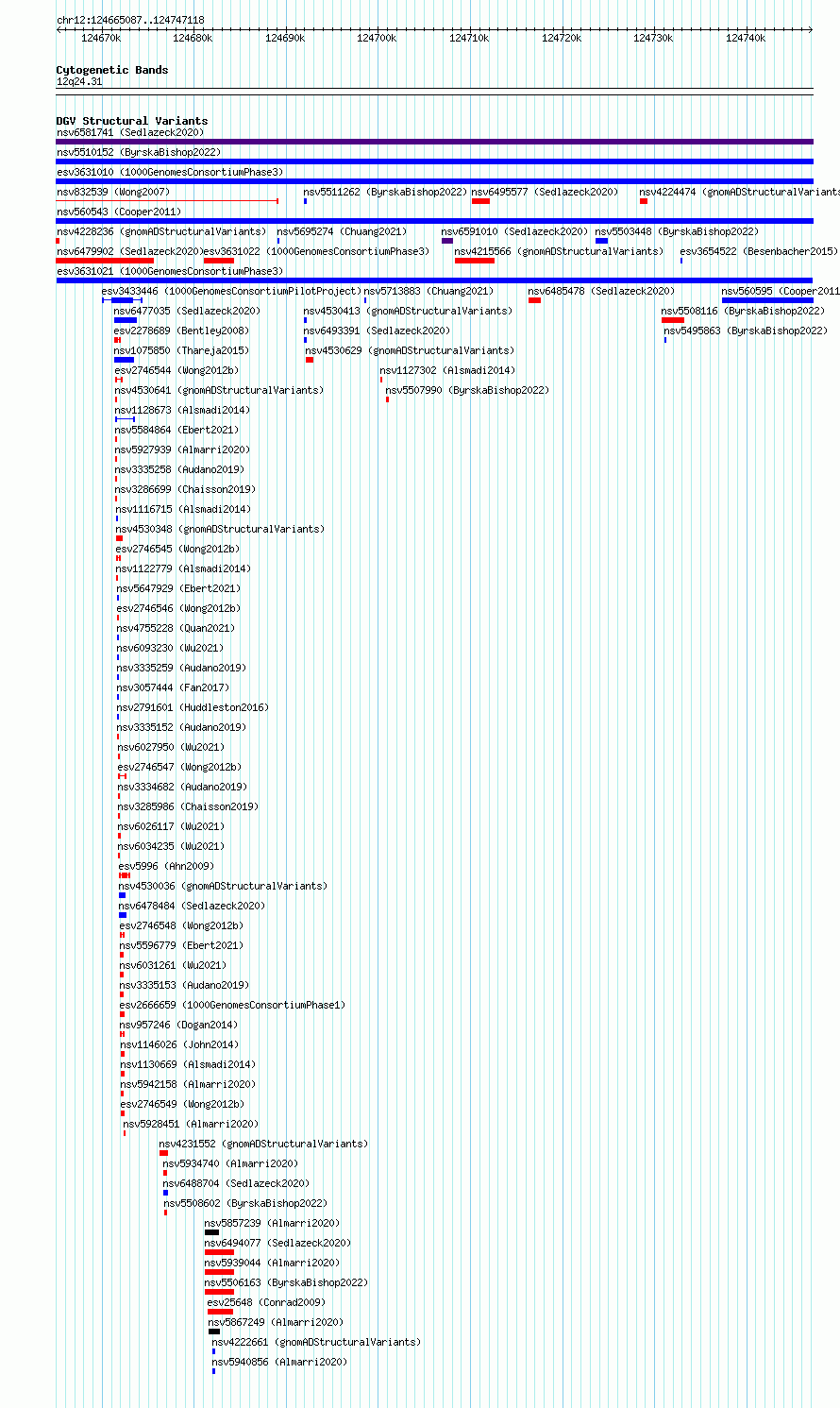Click the nsv4224474 gnomAD variant label
Screen dimensions: 840x1408
(x=739, y=192)
